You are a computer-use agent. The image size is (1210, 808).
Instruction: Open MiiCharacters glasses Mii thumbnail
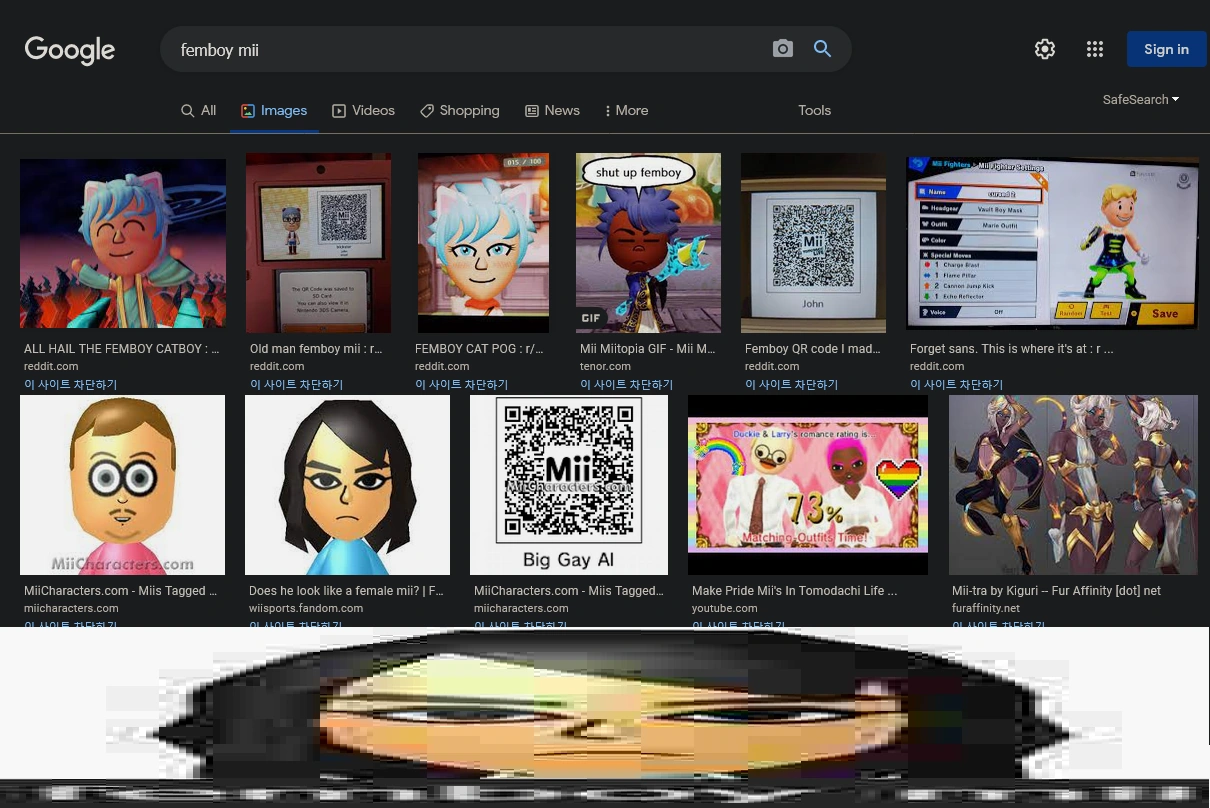coord(122,485)
